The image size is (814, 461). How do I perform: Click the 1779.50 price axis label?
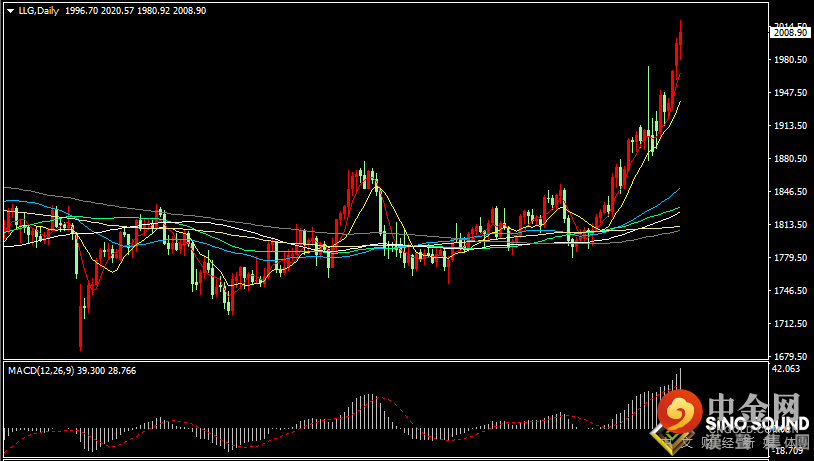click(x=789, y=258)
